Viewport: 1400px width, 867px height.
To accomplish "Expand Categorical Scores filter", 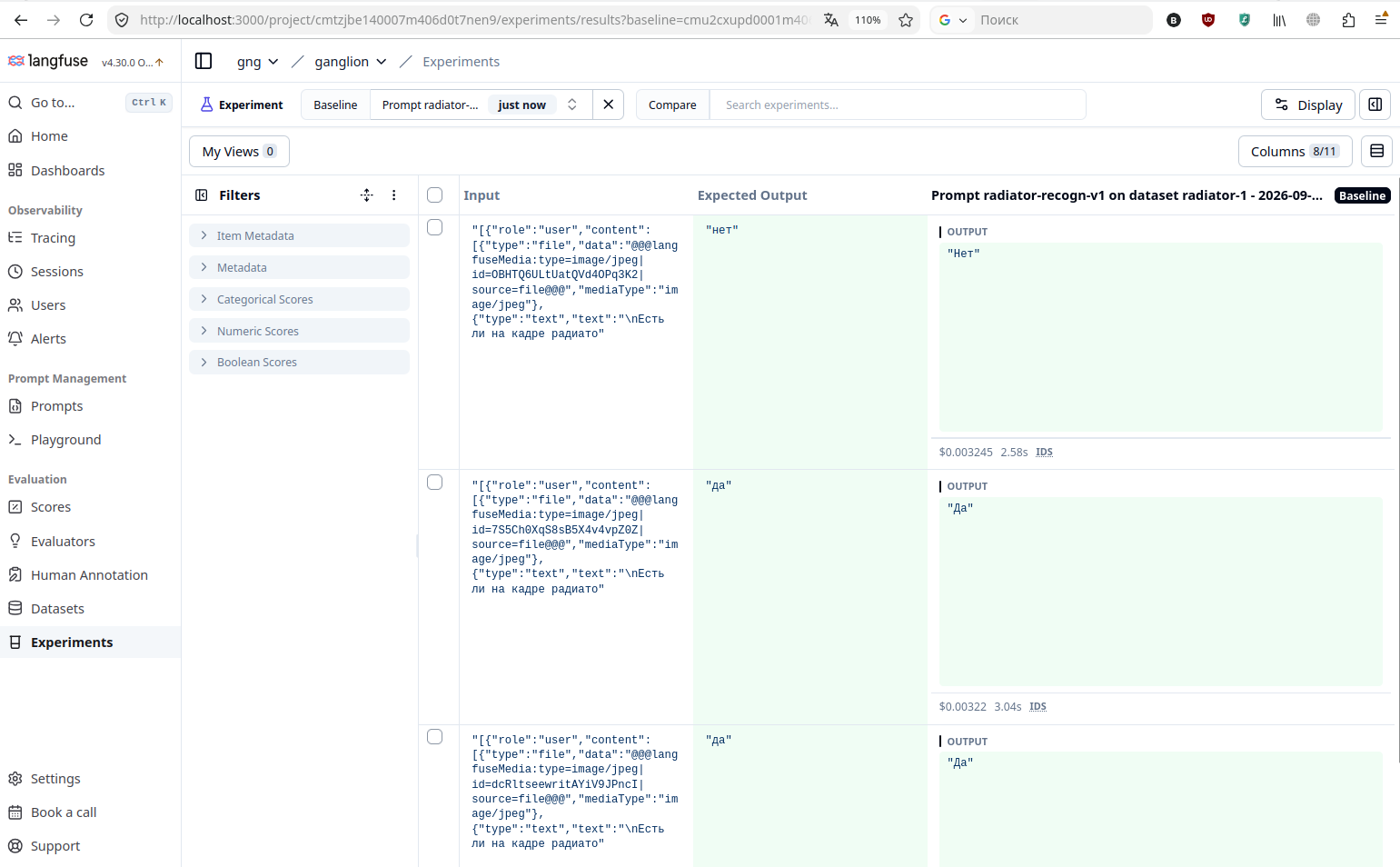I will (x=299, y=299).
